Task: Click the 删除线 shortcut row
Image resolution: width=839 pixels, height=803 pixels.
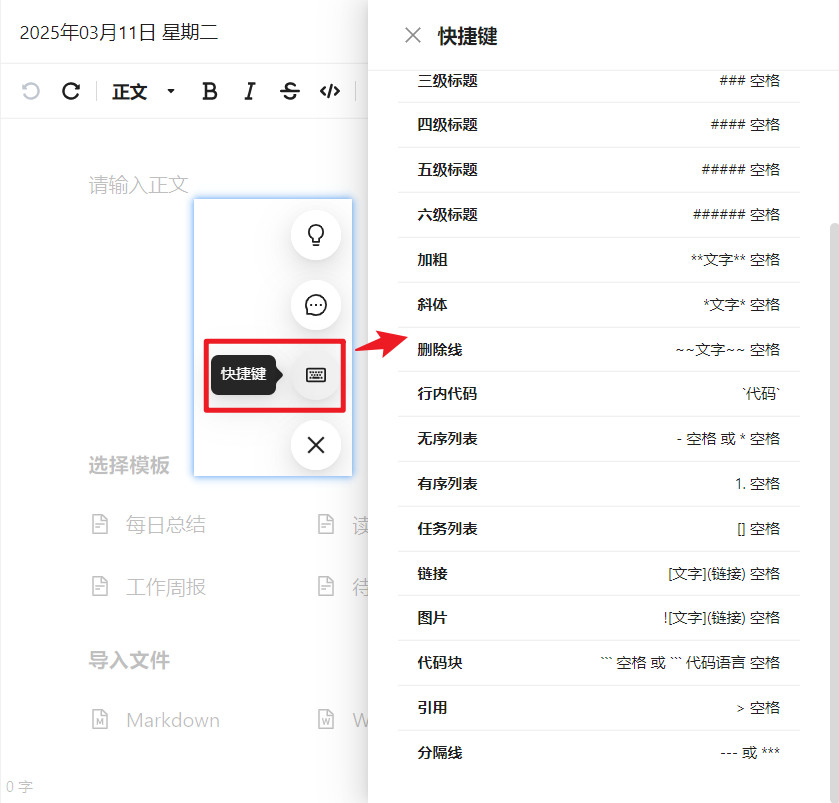Action: (599, 350)
